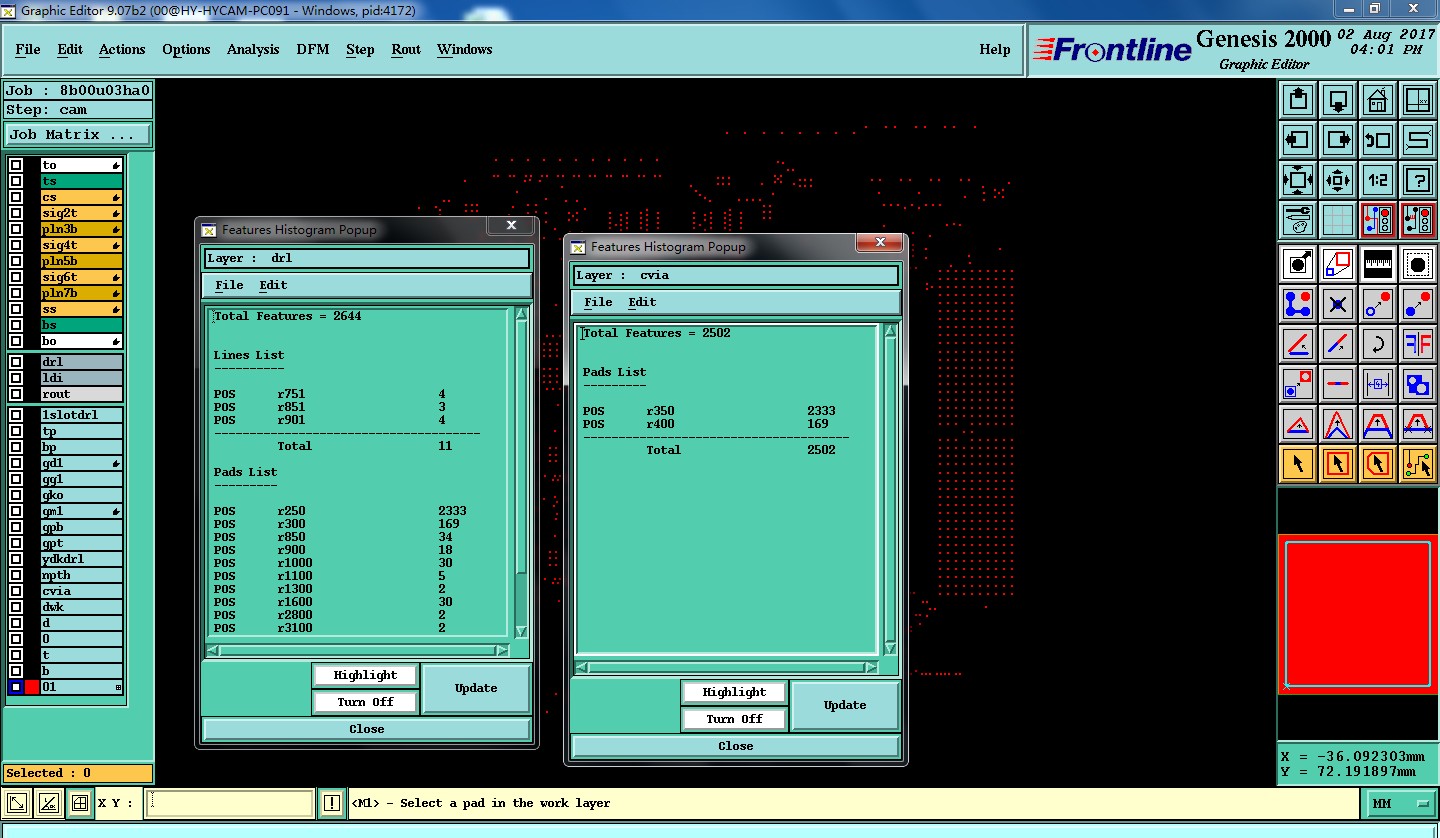Click the blue connected nodes icon
This screenshot has width=1440, height=838.
pos(1297,304)
